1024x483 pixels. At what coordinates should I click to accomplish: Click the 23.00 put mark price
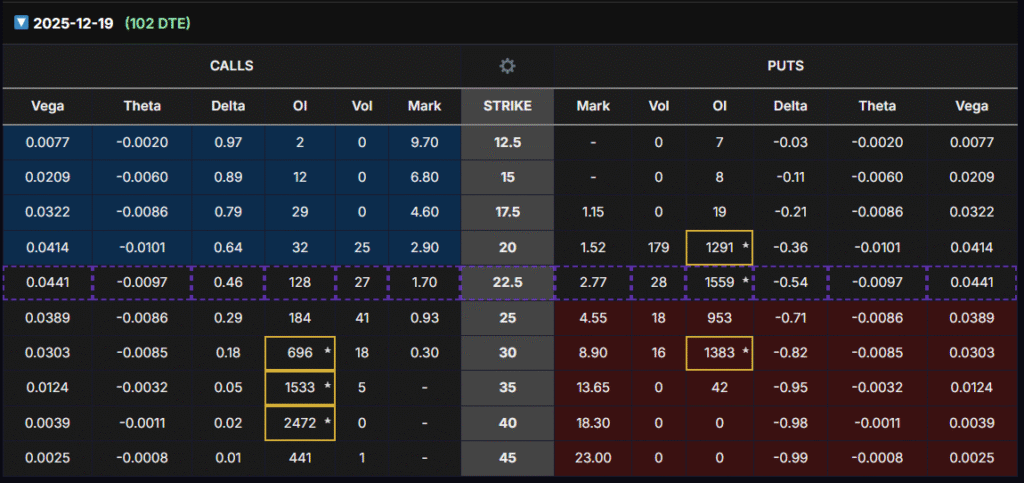click(593, 458)
